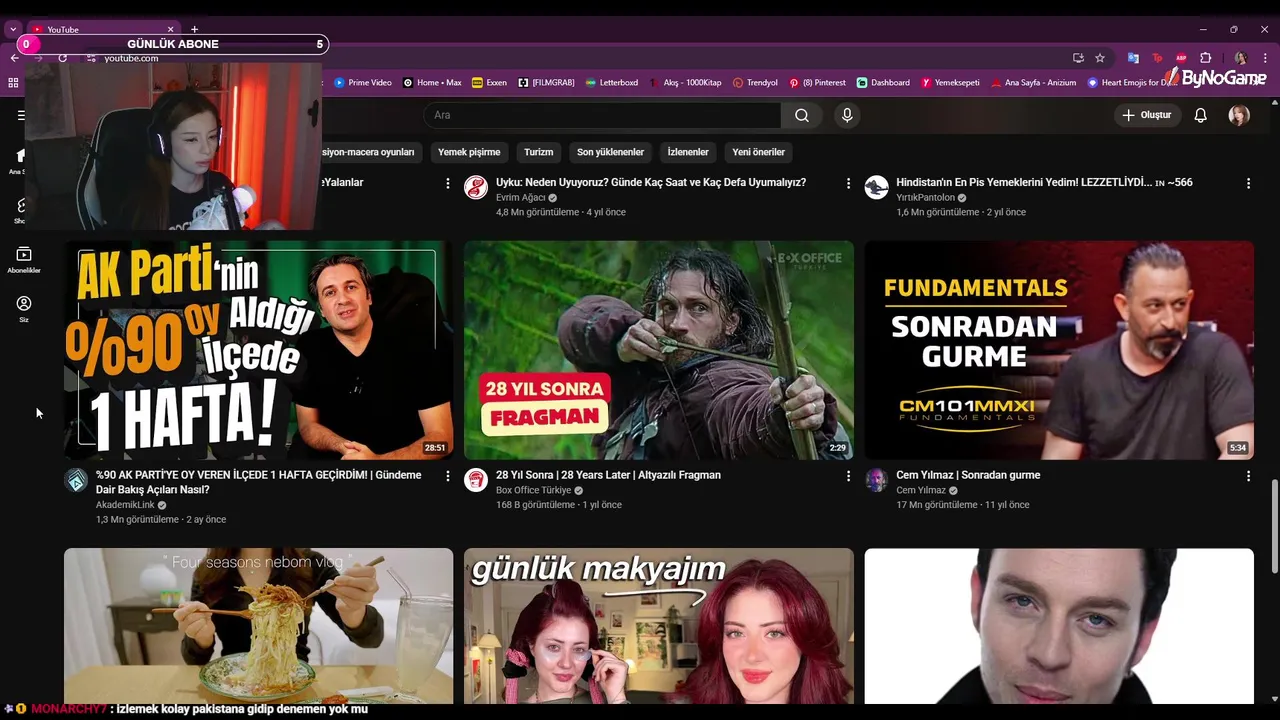Click the page vertical scrollbar thumb
The image size is (1280, 720).
coord(1274,527)
